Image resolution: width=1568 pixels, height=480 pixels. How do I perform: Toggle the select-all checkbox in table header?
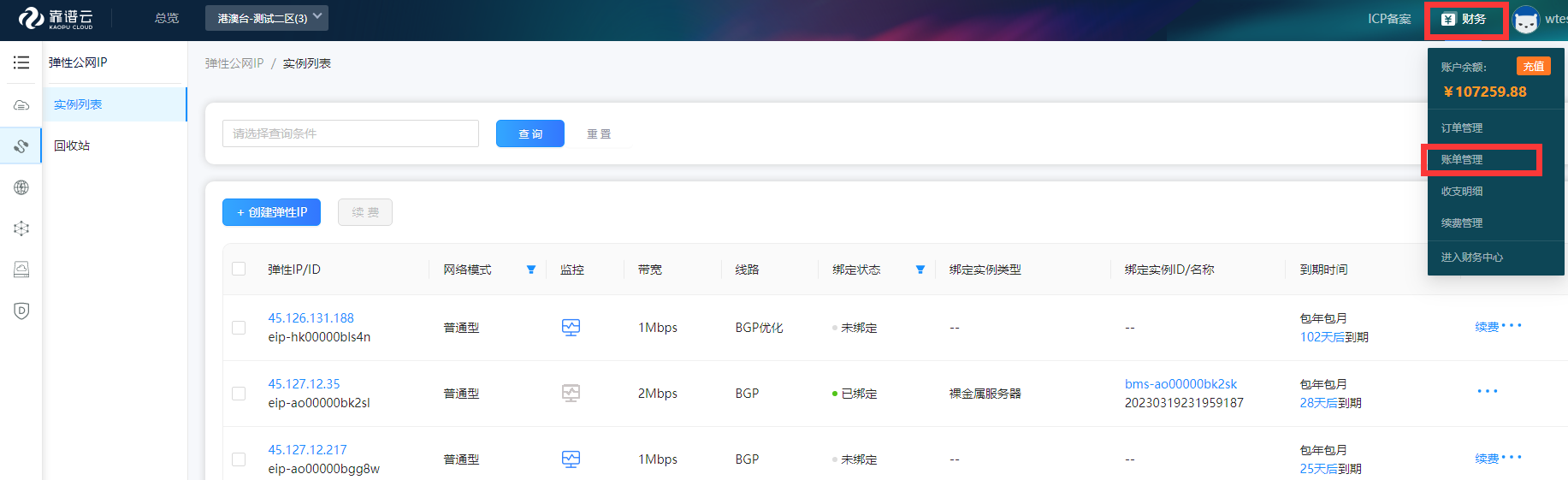(239, 269)
